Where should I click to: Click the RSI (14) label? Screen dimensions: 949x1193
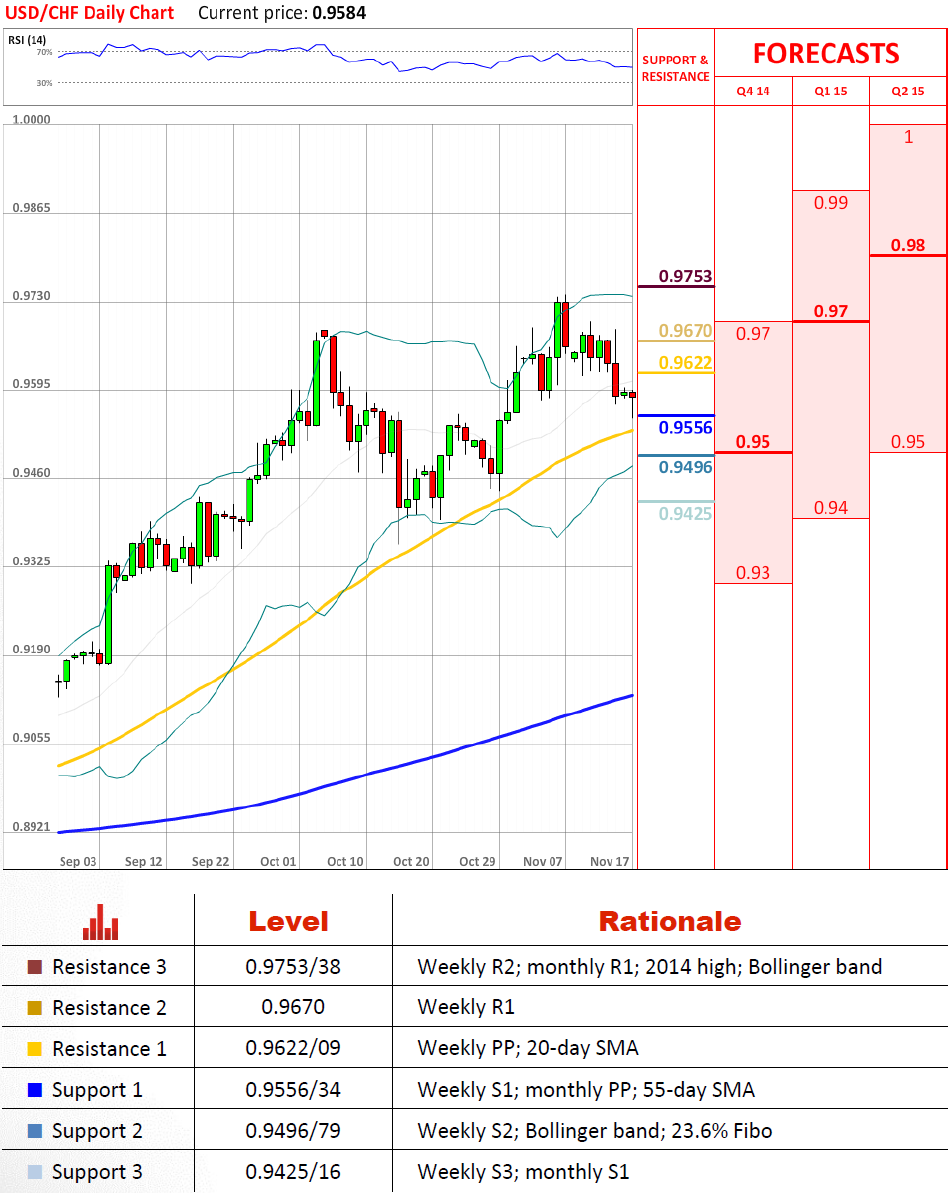click(27, 40)
